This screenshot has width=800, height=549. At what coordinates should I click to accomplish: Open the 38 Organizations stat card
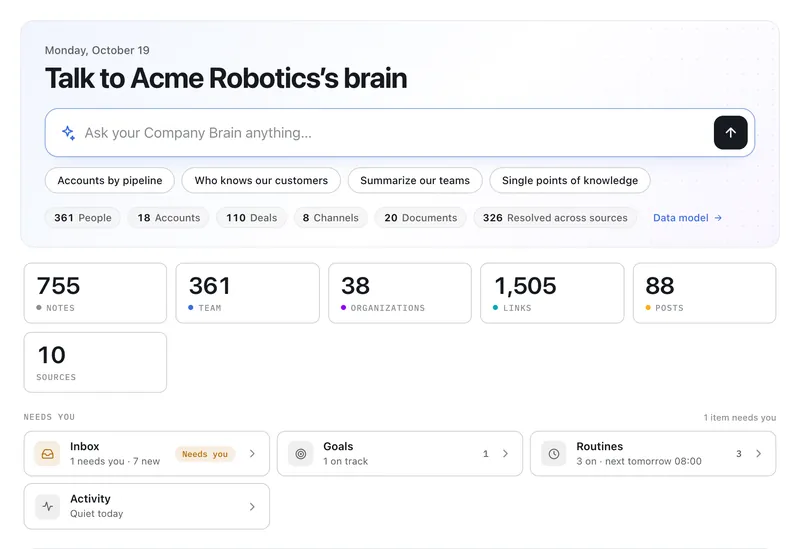tap(400, 293)
